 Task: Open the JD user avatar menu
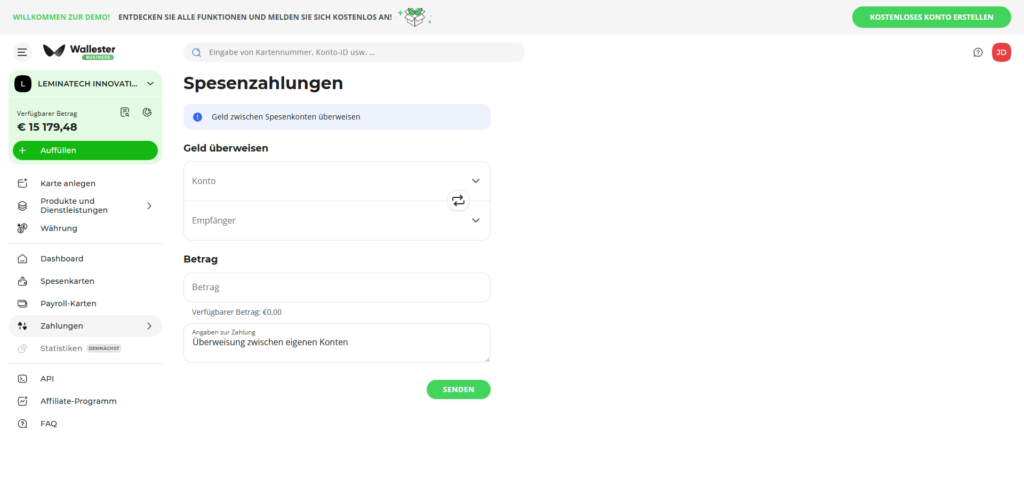[x=1001, y=53]
